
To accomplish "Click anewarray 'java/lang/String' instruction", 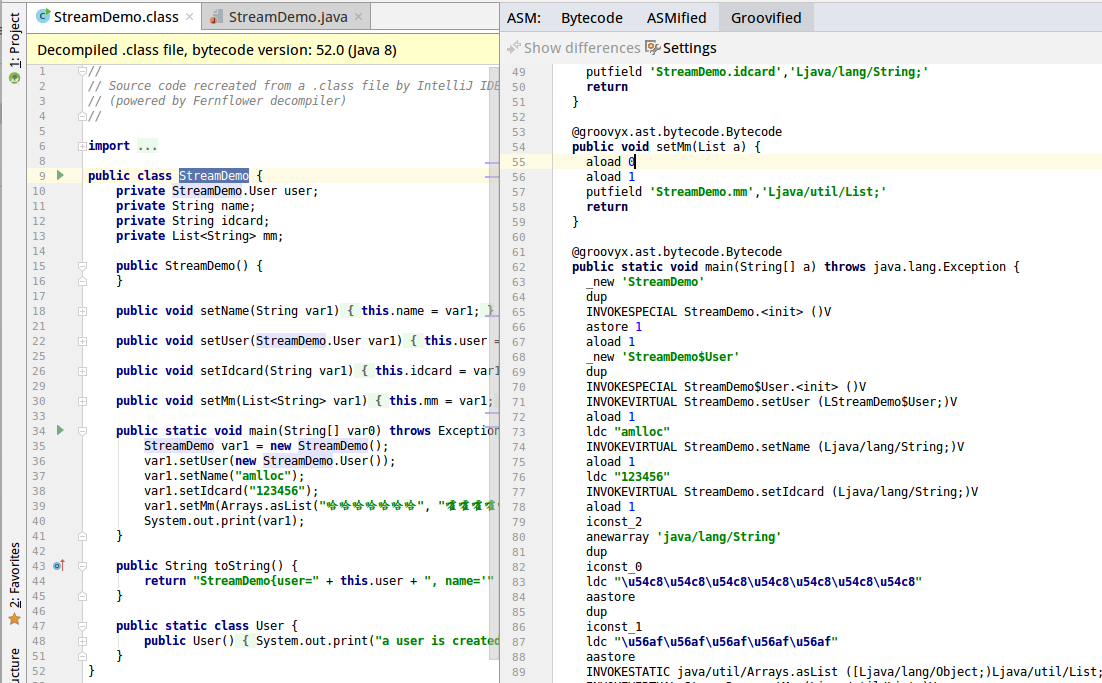I will pyautogui.click(x=683, y=536).
